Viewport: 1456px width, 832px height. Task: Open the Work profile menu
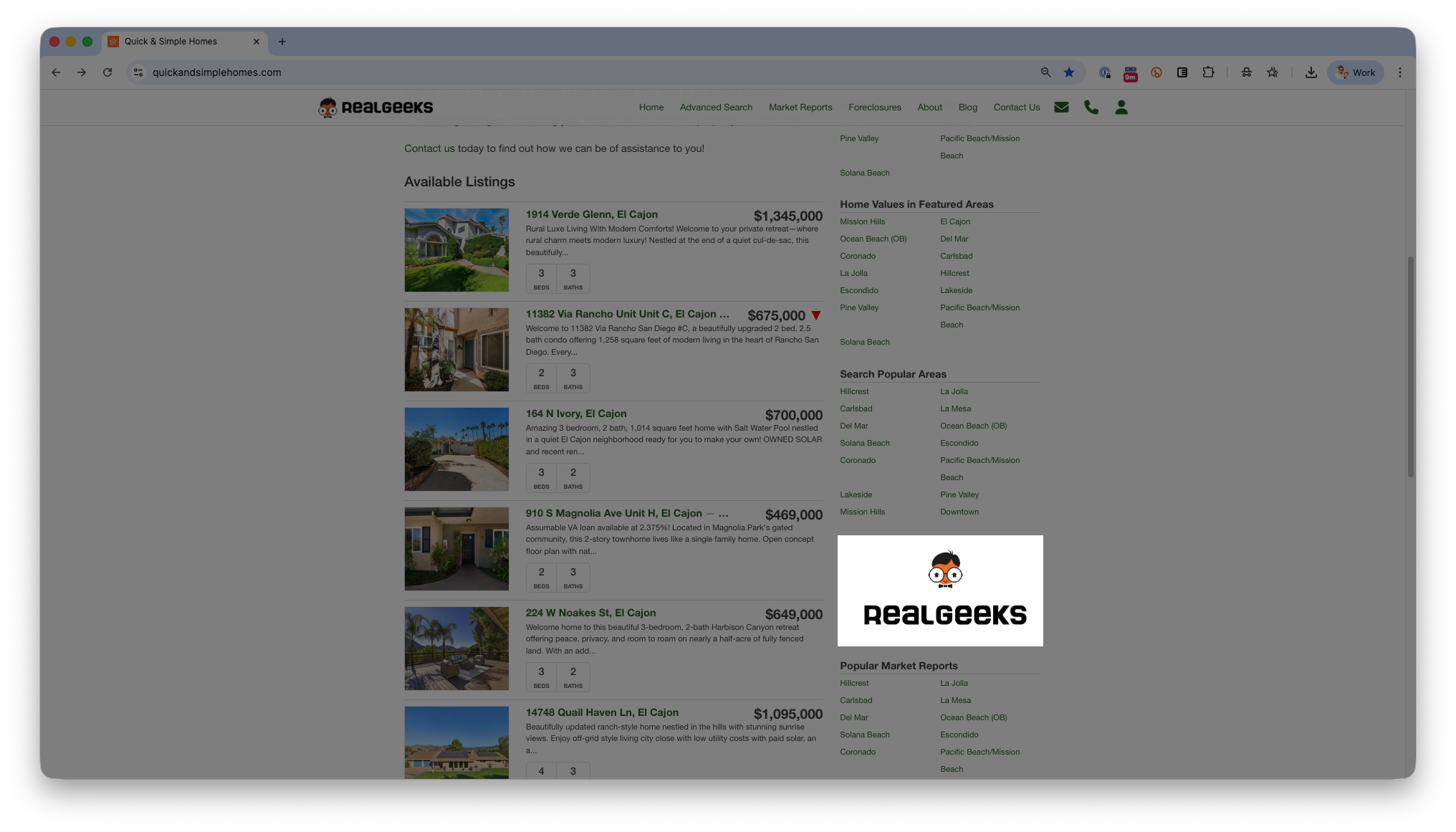1355,72
